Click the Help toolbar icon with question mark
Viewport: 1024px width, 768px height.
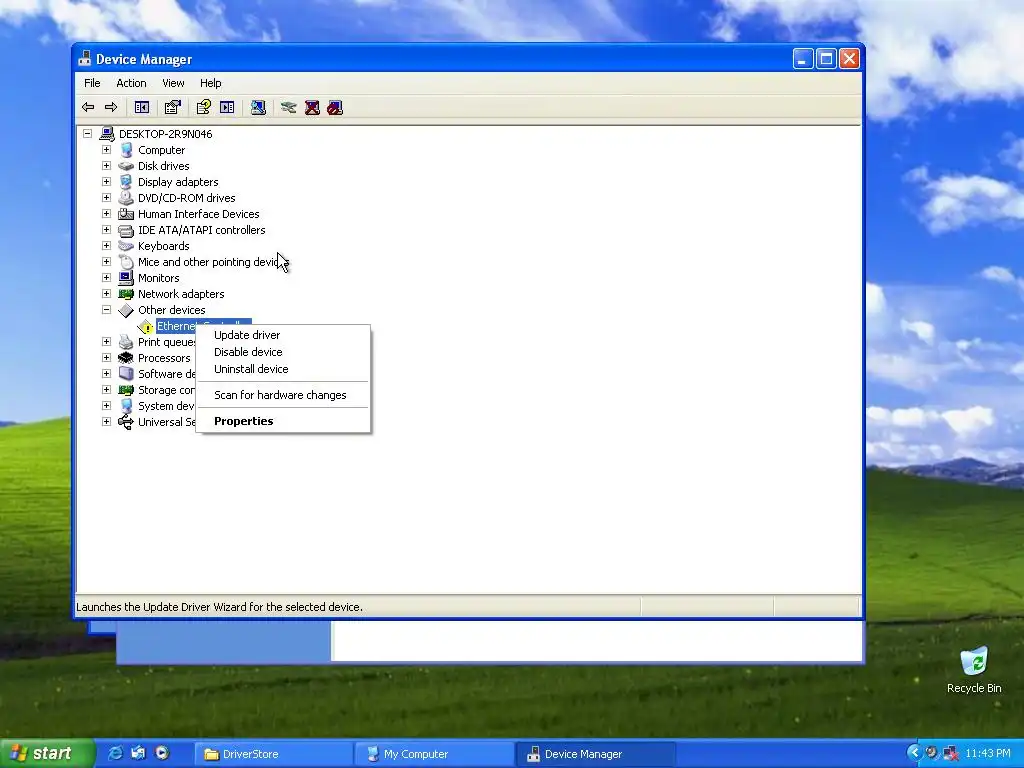pyautogui.click(x=204, y=107)
